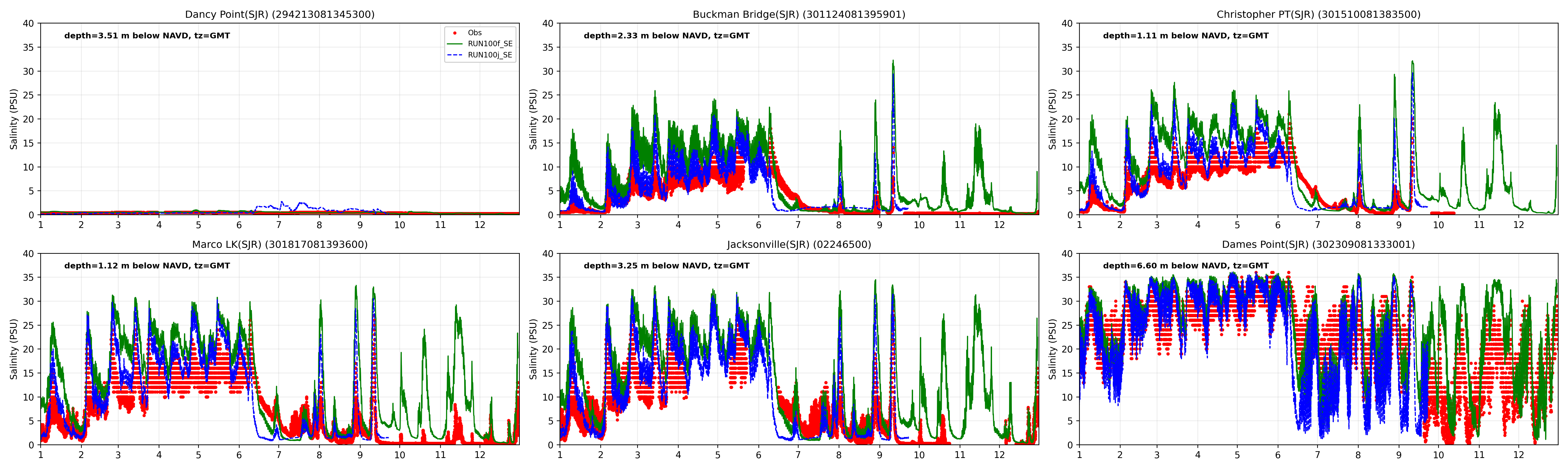Click the red Obs dot marker in legend

click(455, 33)
